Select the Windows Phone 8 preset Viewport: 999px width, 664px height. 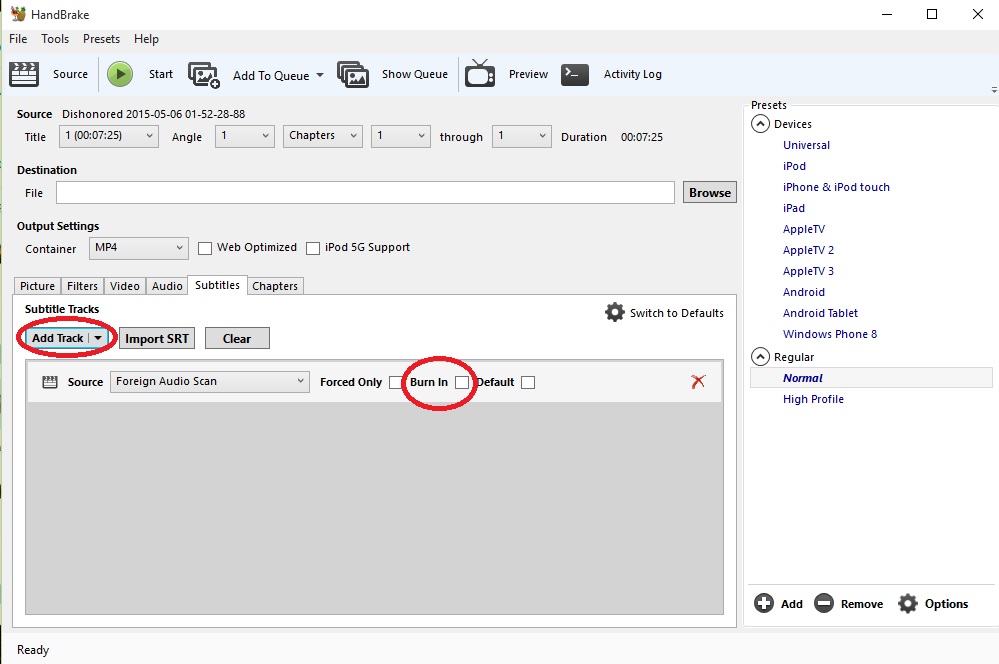pos(830,334)
